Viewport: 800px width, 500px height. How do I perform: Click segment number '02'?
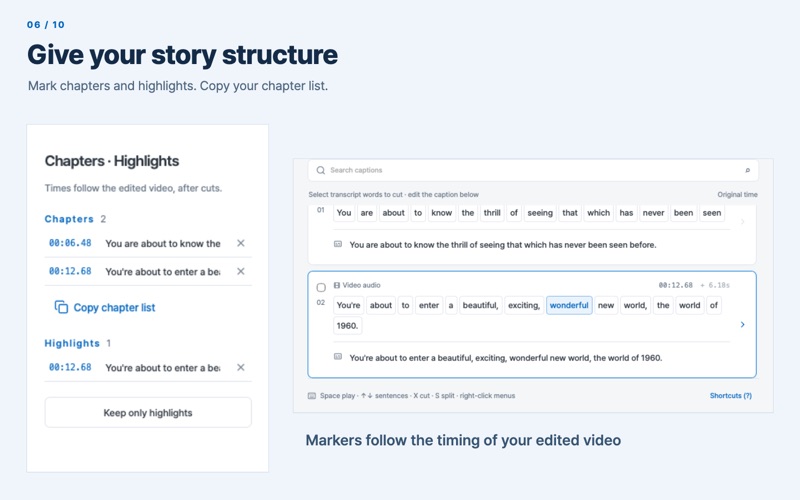pyautogui.click(x=320, y=303)
